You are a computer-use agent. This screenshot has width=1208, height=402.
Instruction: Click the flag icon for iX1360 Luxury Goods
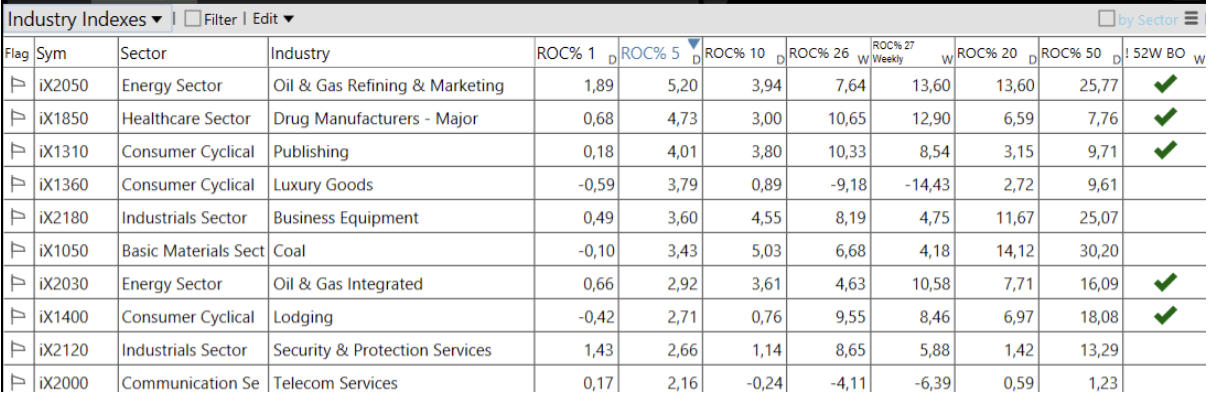point(17,185)
